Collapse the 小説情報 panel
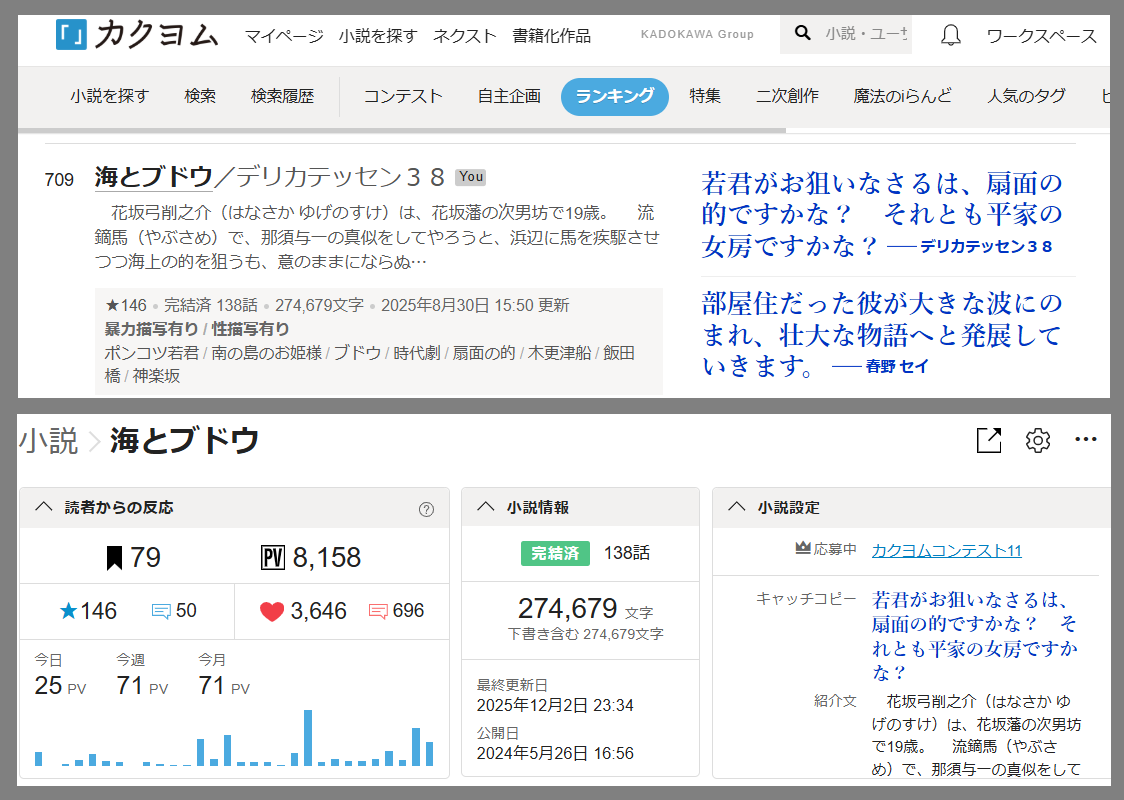 coord(485,507)
